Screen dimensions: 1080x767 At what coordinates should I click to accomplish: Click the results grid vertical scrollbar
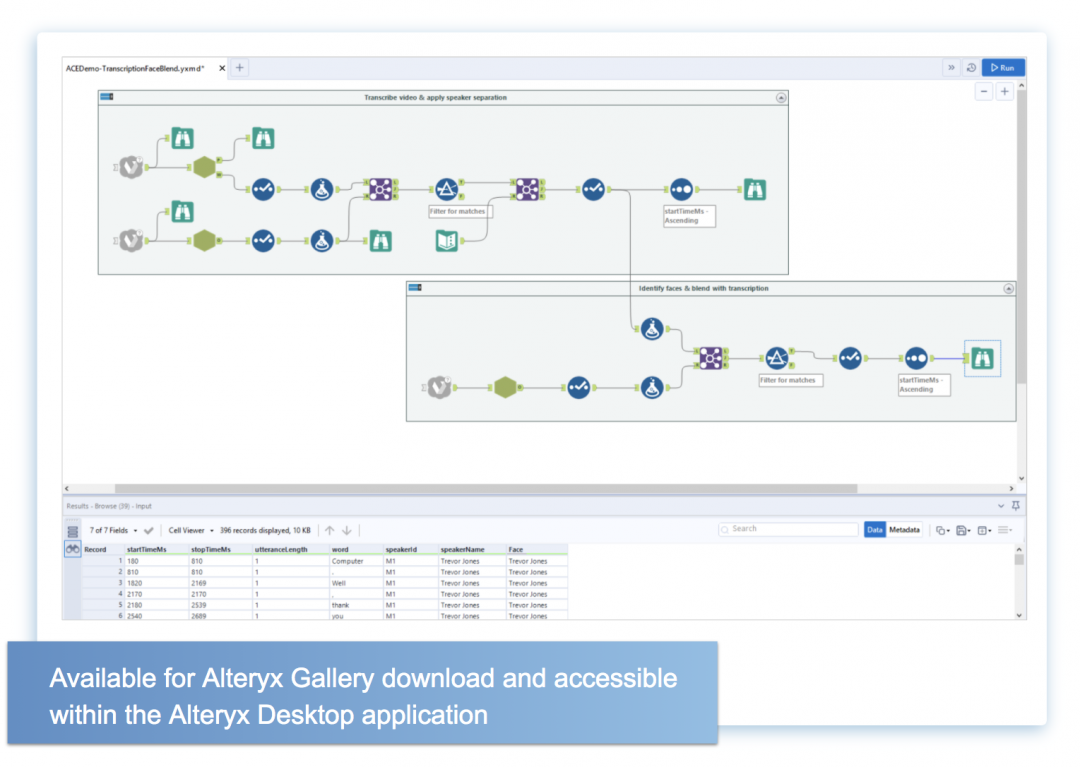1019,560
